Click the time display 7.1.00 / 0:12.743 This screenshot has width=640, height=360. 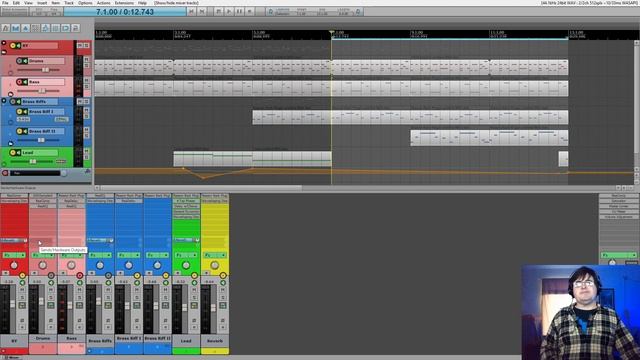[125, 12]
